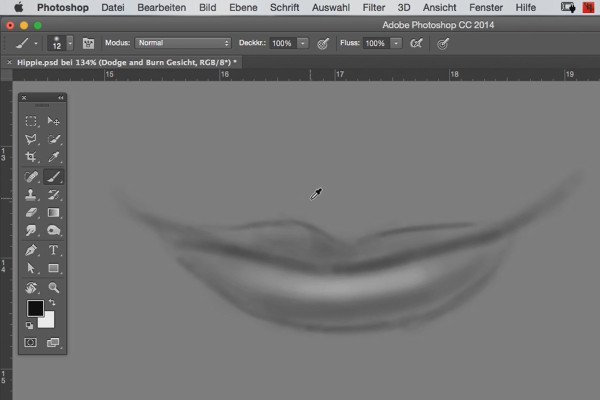This screenshot has height=400, width=600.
Task: Open the Hilfe menu
Action: click(525, 7)
